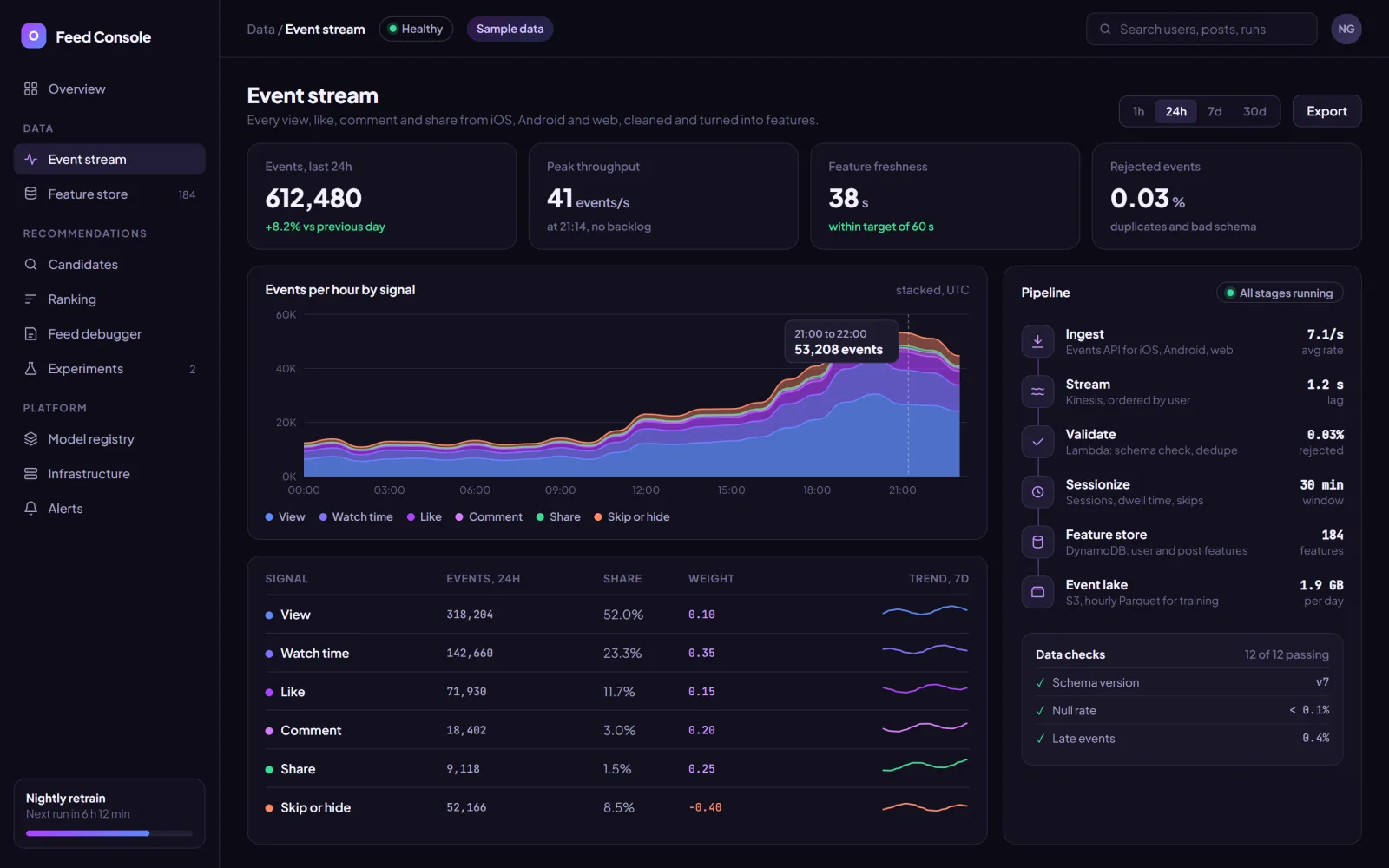Click the Event lake archive icon
Screen dimensions: 1389x868
pyautogui.click(x=1037, y=592)
